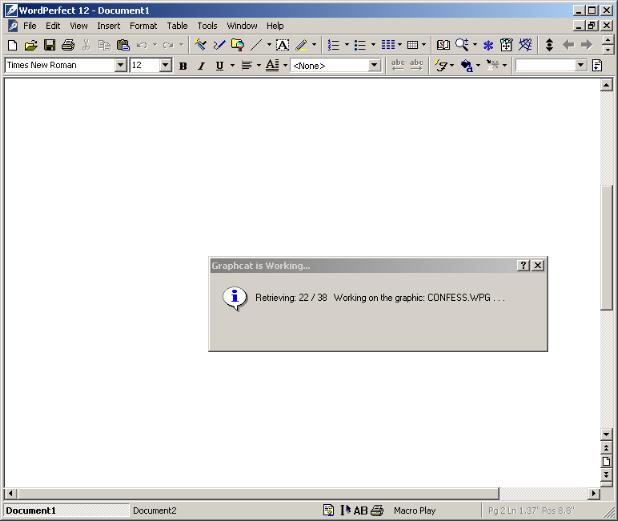Expand the numbering list arrow
This screenshot has height=521, width=618.
click(346, 45)
